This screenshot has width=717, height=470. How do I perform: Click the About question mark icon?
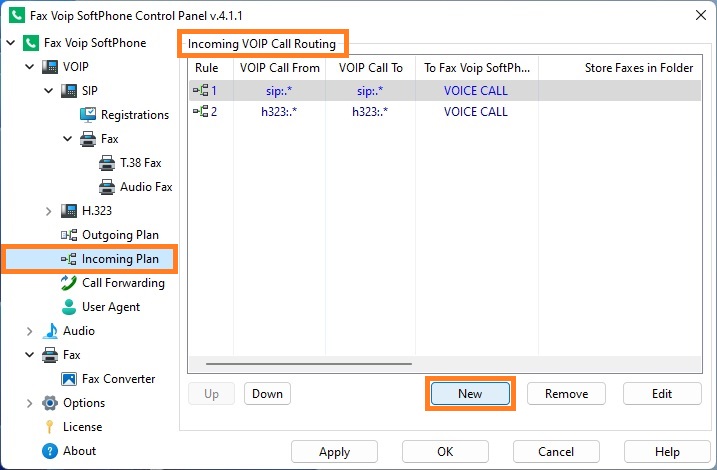(x=50, y=451)
